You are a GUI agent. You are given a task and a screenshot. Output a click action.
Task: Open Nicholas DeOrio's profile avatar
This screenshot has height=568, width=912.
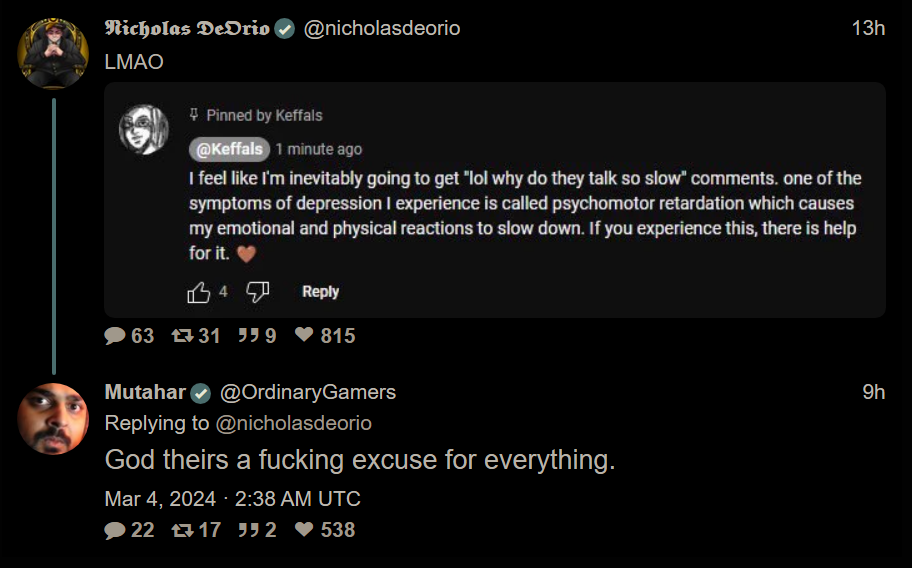coord(53,53)
